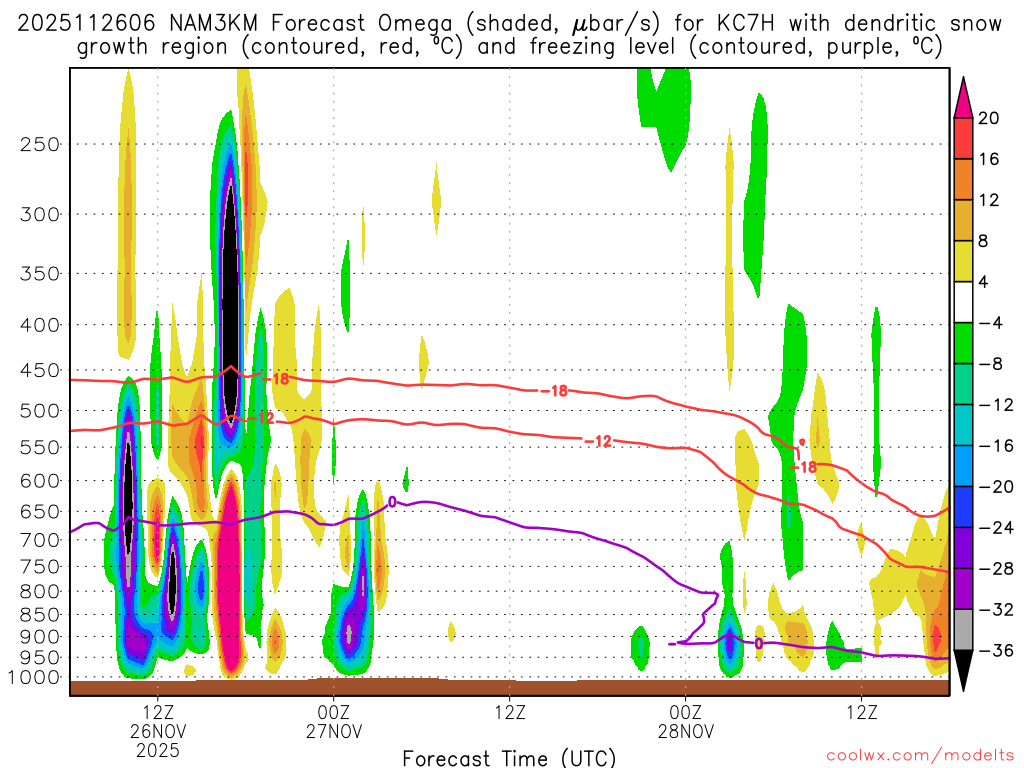Click the Forecast Time (UTC) axis title

pyautogui.click(x=509, y=758)
